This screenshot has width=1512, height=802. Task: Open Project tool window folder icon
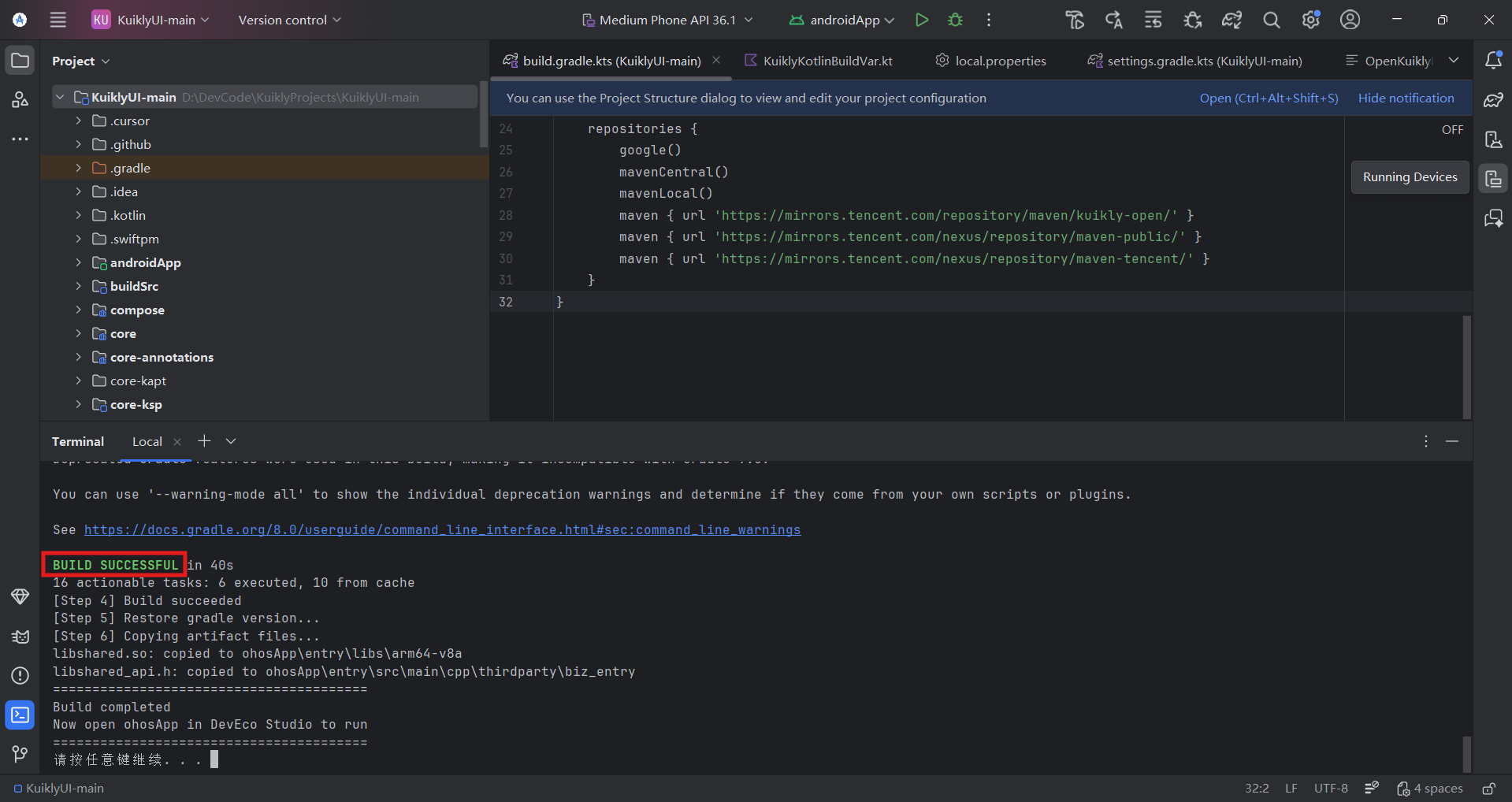pos(20,60)
